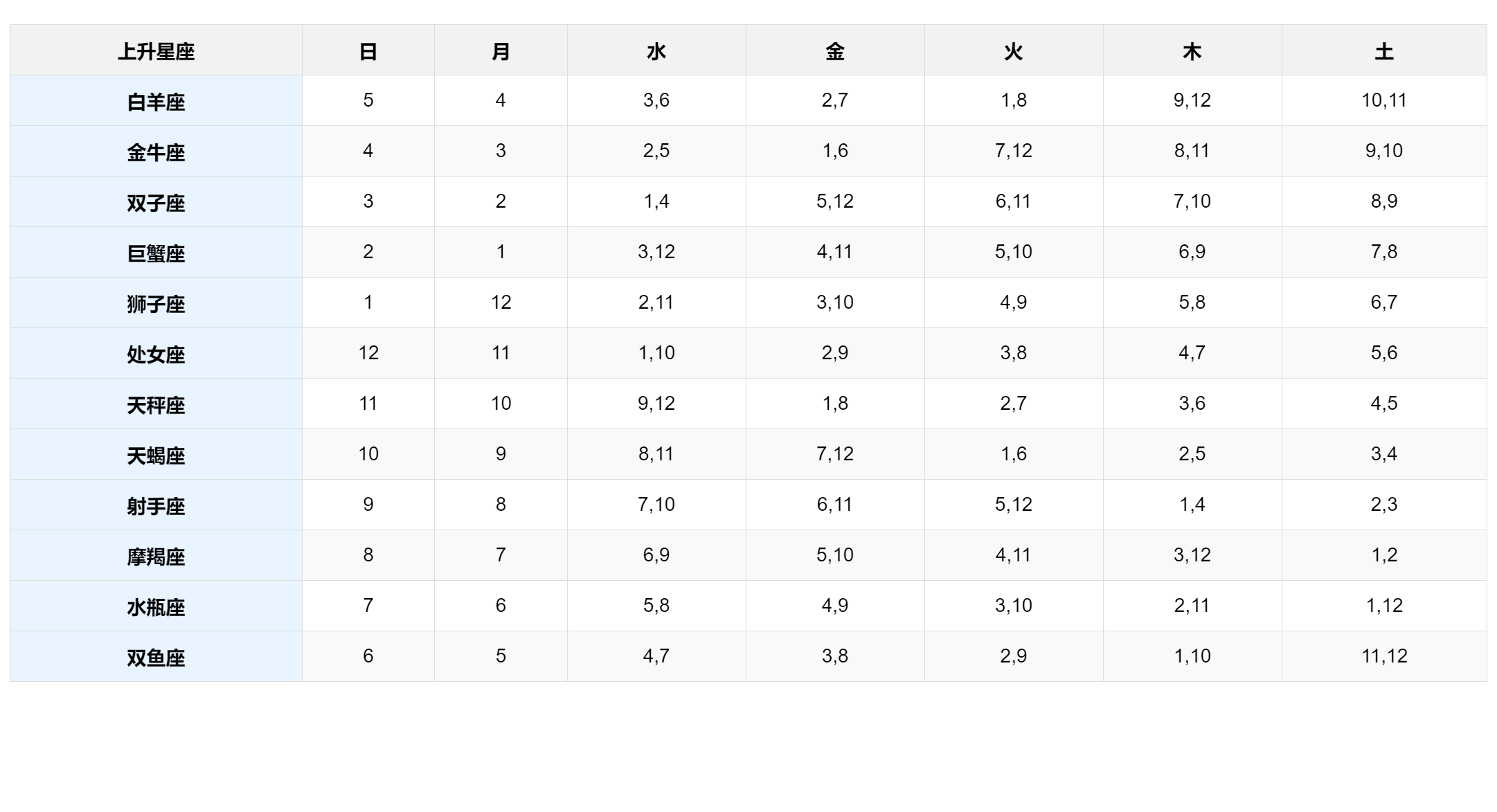Click the 白羊座 row label

pos(156,101)
